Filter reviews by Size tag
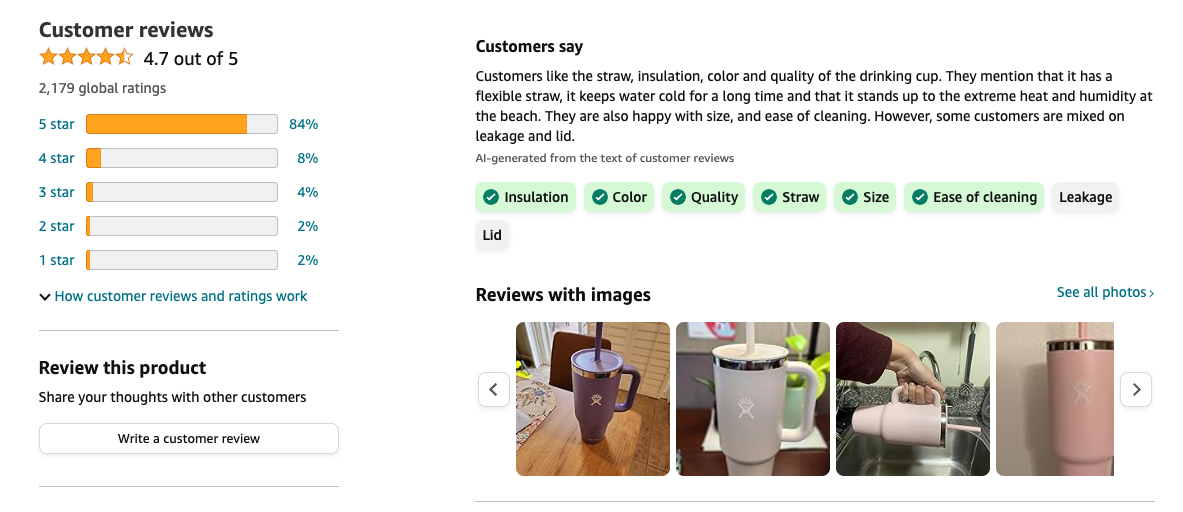 (865, 197)
